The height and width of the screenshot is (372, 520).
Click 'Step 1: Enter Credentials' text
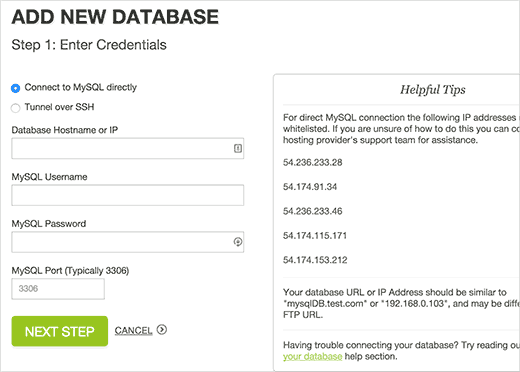[89, 45]
